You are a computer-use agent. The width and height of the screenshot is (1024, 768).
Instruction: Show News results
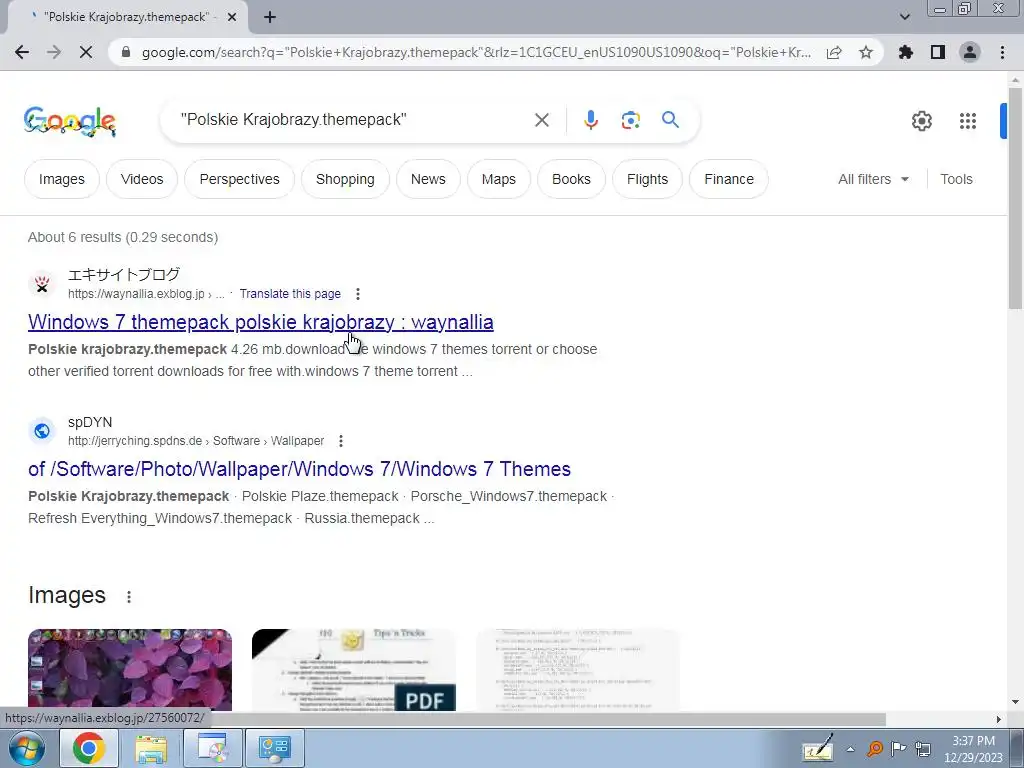(428, 179)
